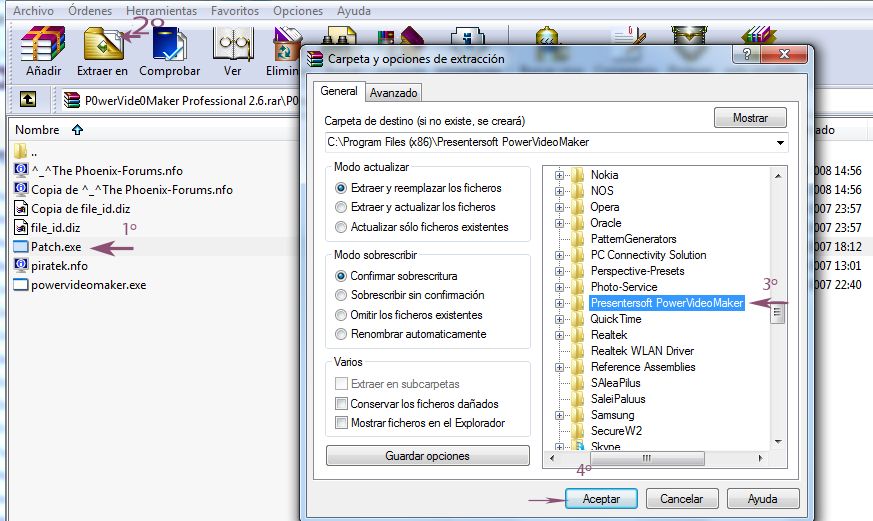Click the folder tree horizontal scrollbar thumb
873x521 pixels.
[x=647, y=458]
